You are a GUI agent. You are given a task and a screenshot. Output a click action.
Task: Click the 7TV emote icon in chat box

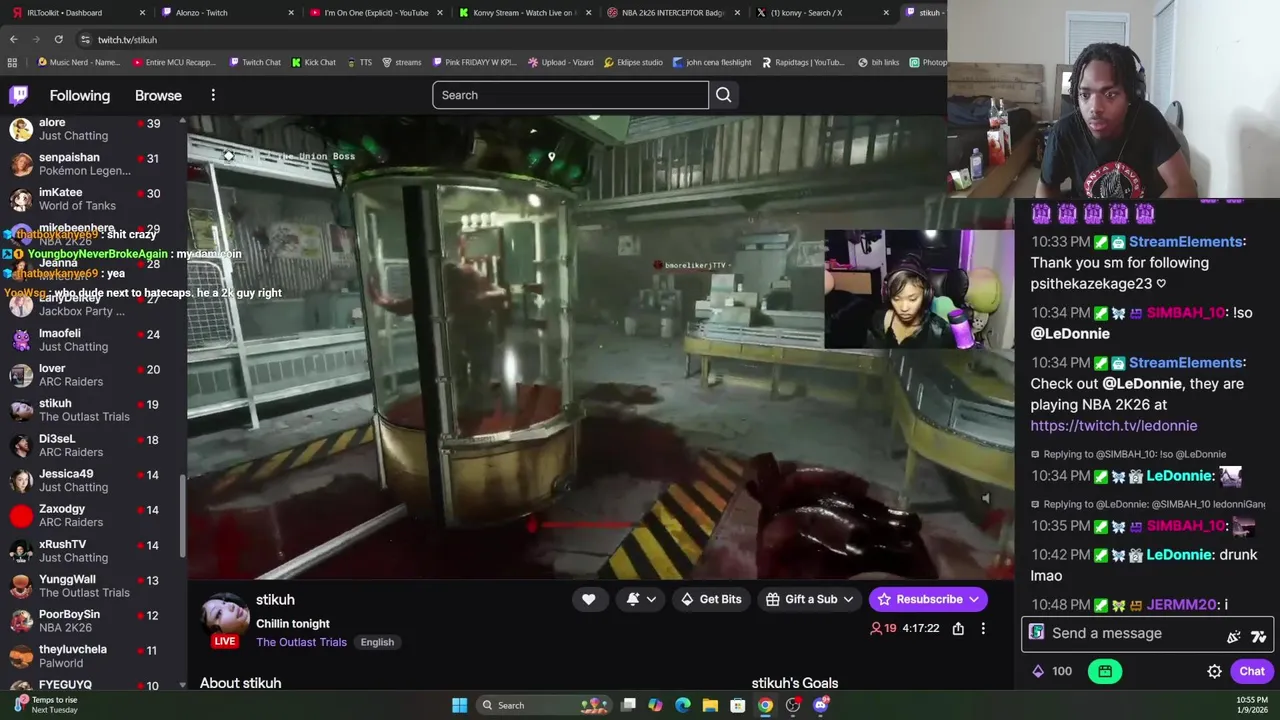1258,637
